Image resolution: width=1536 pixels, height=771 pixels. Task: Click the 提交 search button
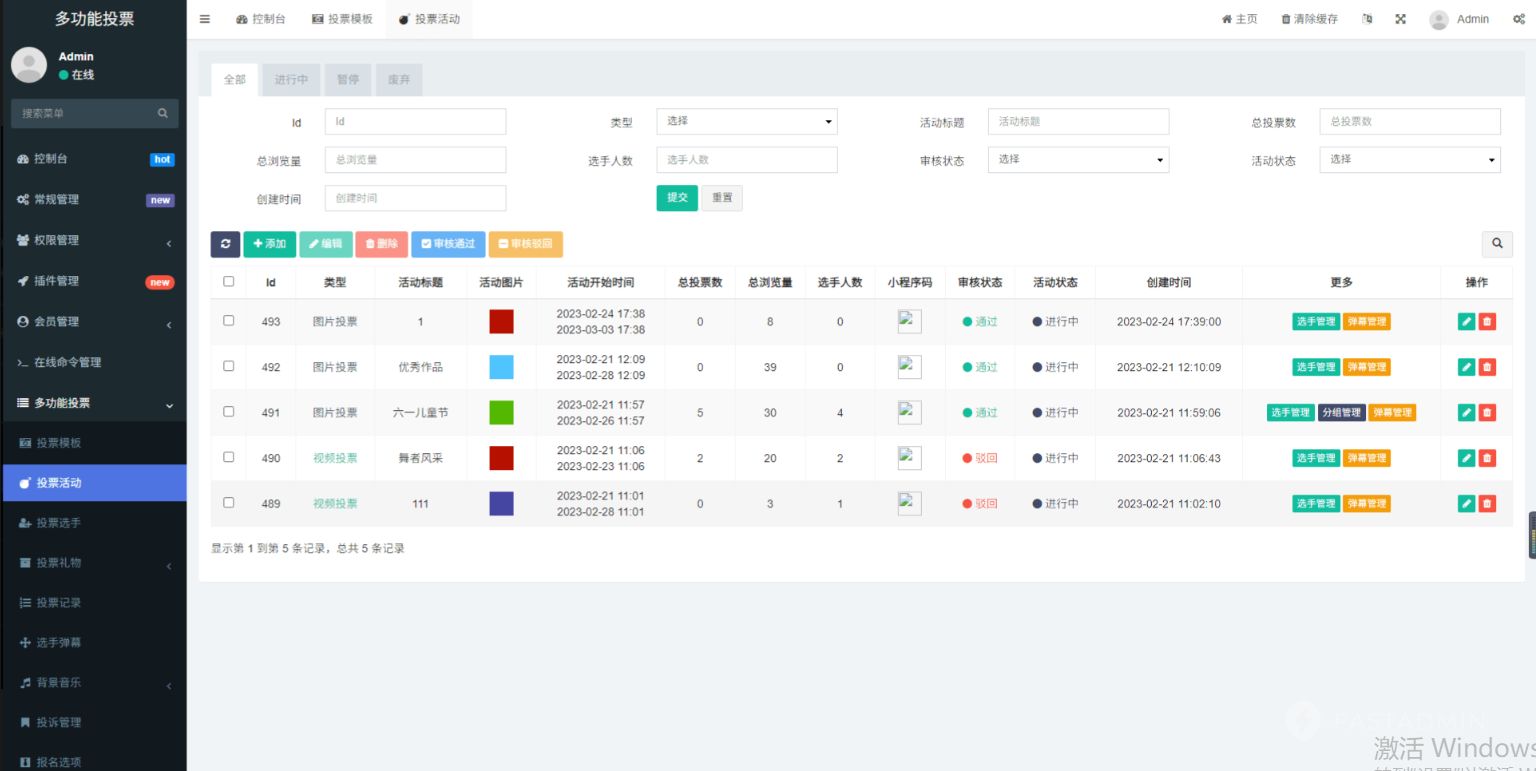point(677,198)
